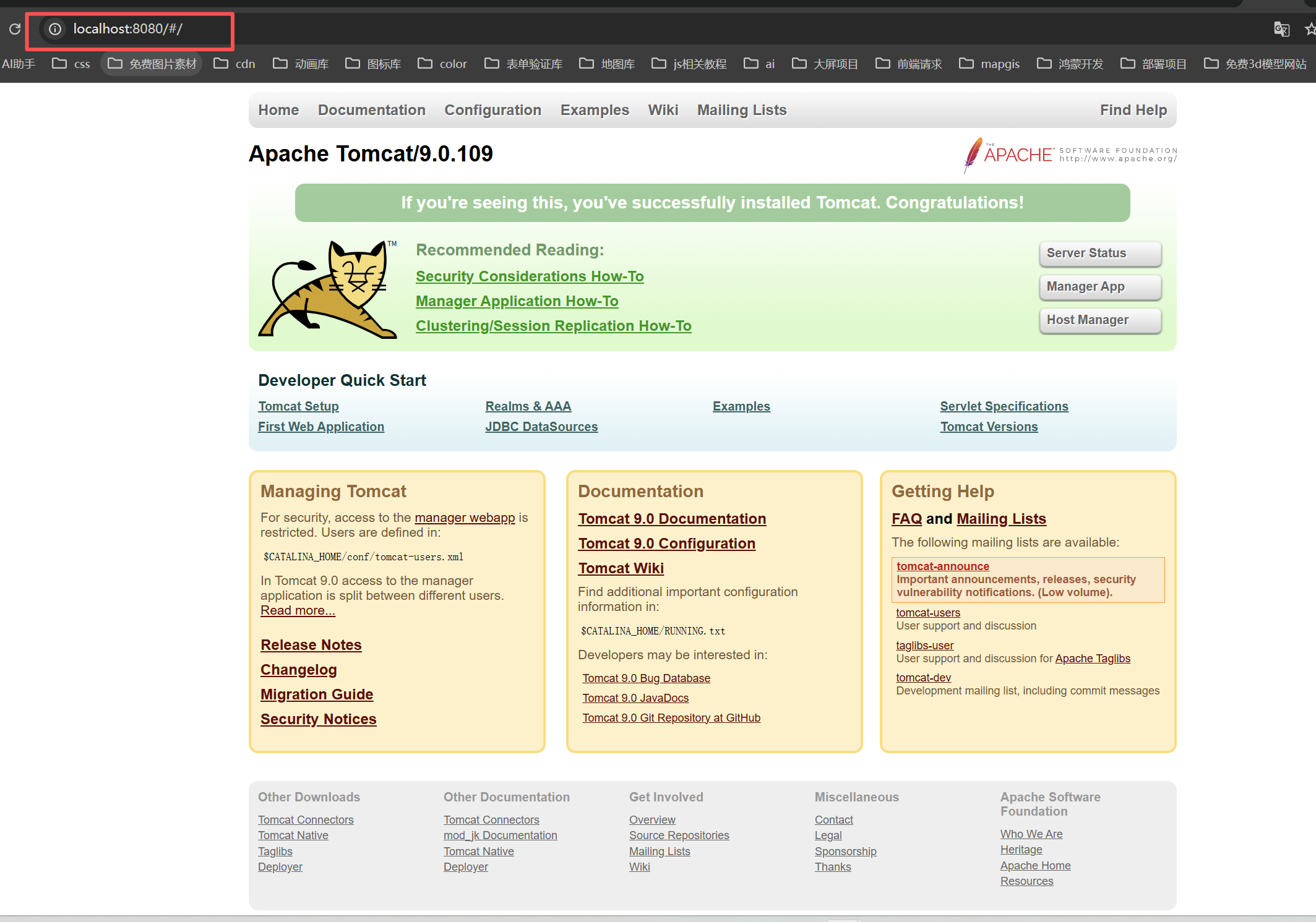
Task: Open the tomcat-announce mailing list link
Action: (943, 566)
